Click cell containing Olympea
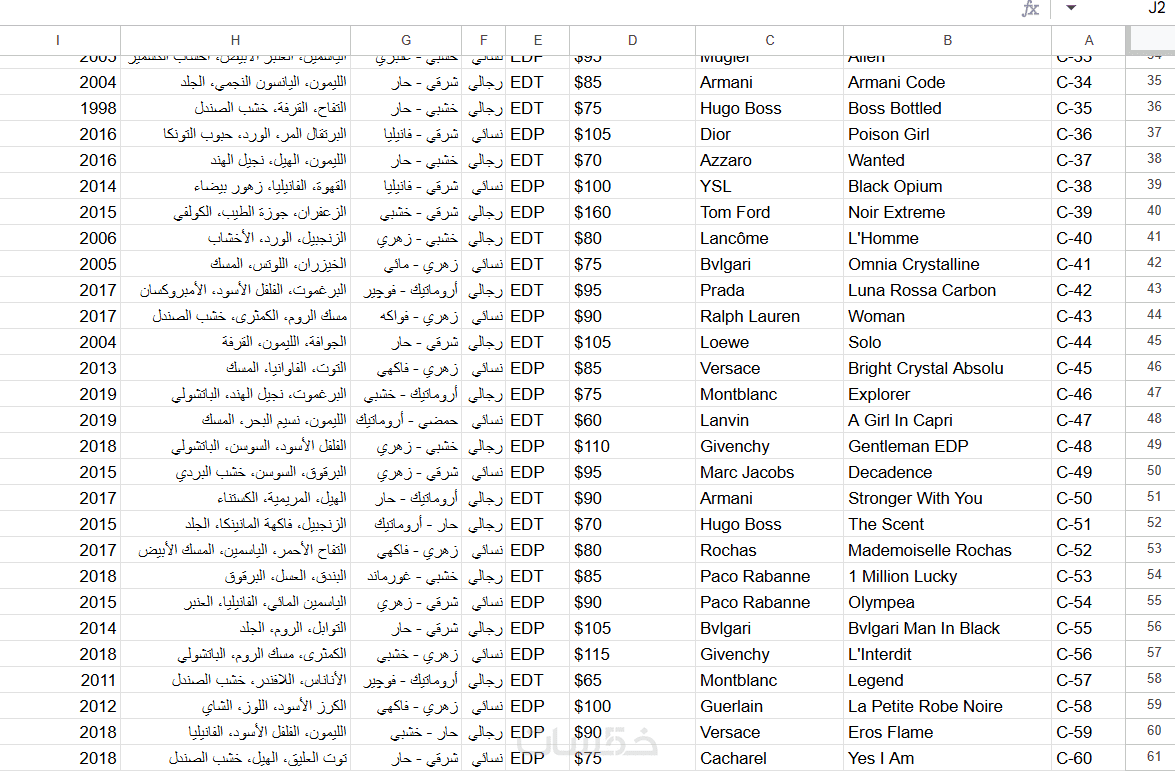This screenshot has height=771, width=1175. [x=947, y=602]
